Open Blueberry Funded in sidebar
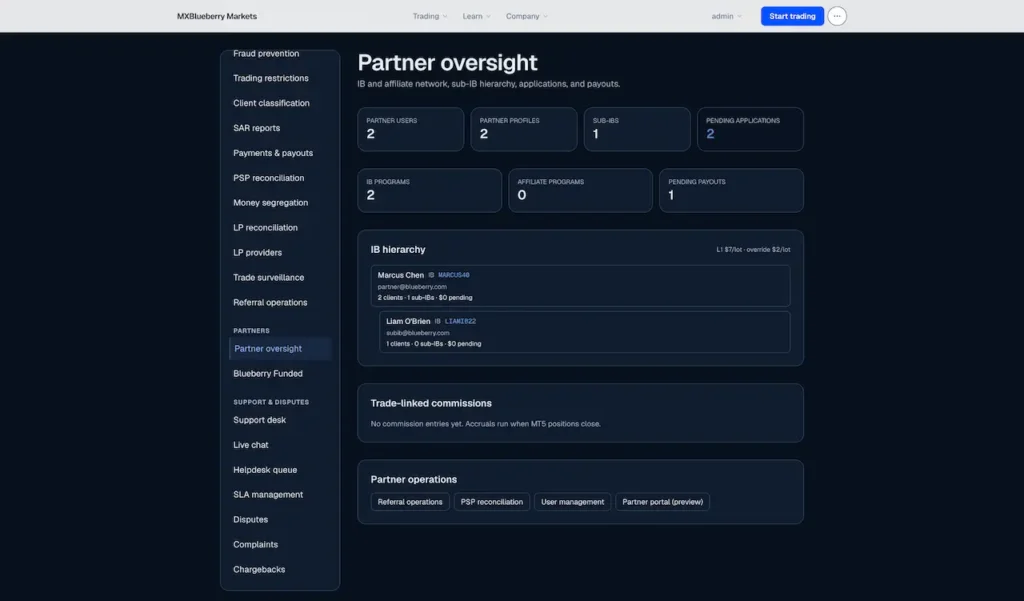Viewport: 1024px width, 601px height. (x=268, y=374)
